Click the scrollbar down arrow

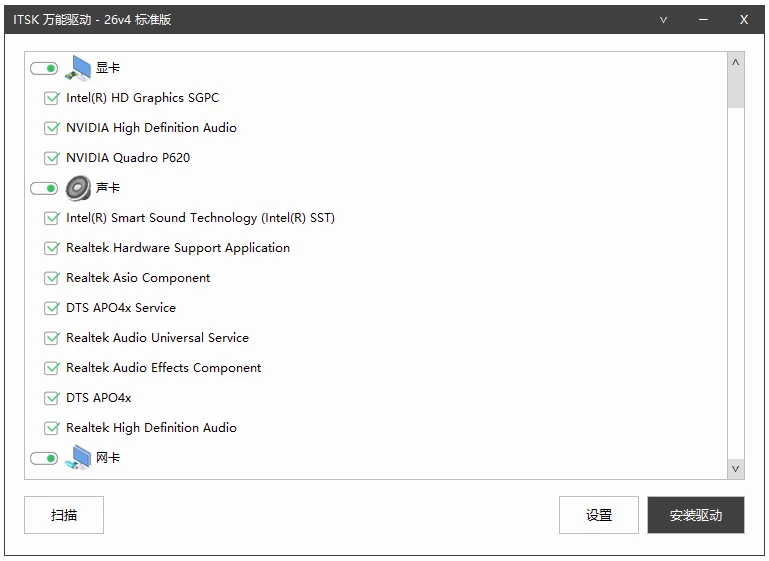coord(736,469)
